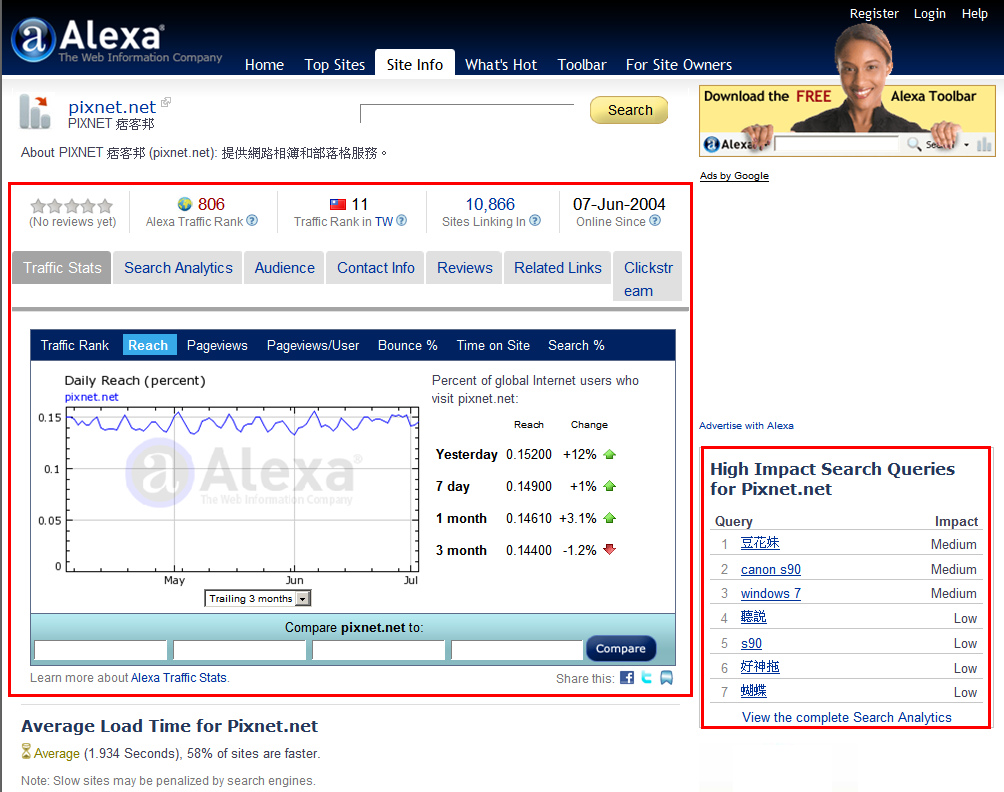Image resolution: width=1004 pixels, height=792 pixels.
Task: Click the Alexa logo in the header
Action: click(x=117, y=40)
